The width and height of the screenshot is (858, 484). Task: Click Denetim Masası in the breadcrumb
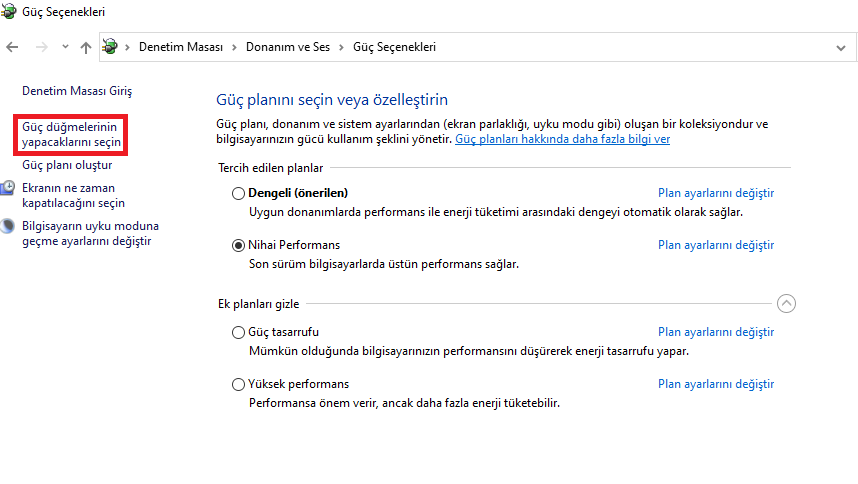pyautogui.click(x=181, y=47)
